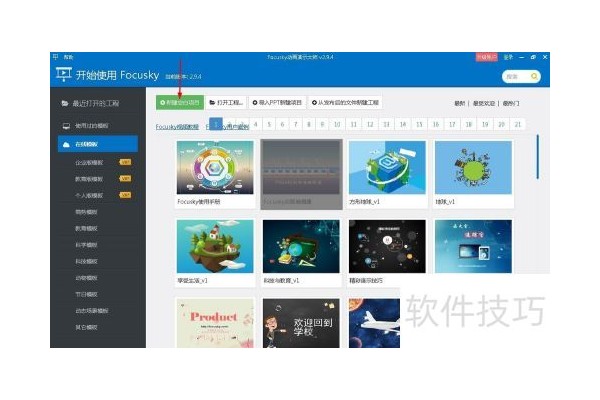This screenshot has height=400, width=600.
Task: Select the 教育模板 category
Action: 86,229
